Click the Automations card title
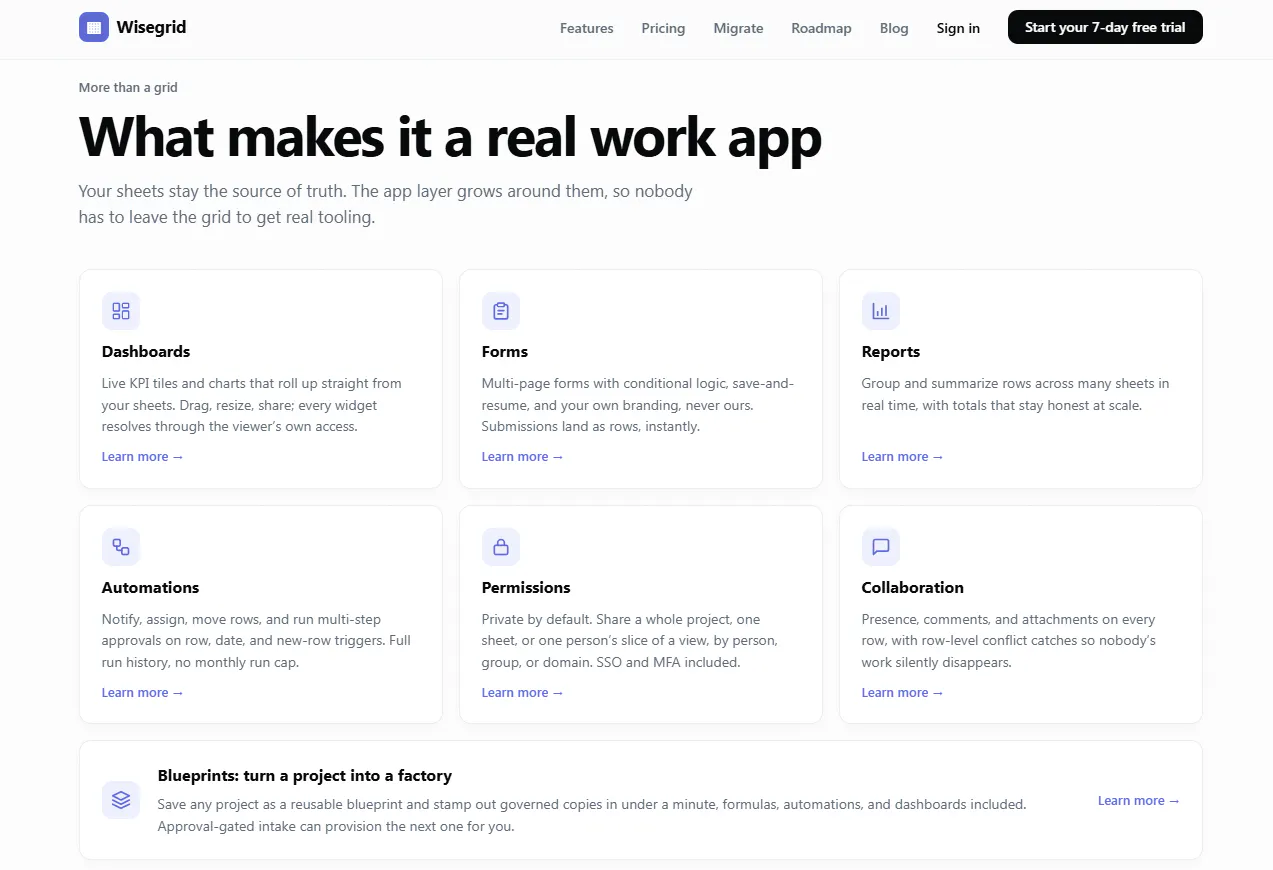1273x870 pixels. point(151,588)
